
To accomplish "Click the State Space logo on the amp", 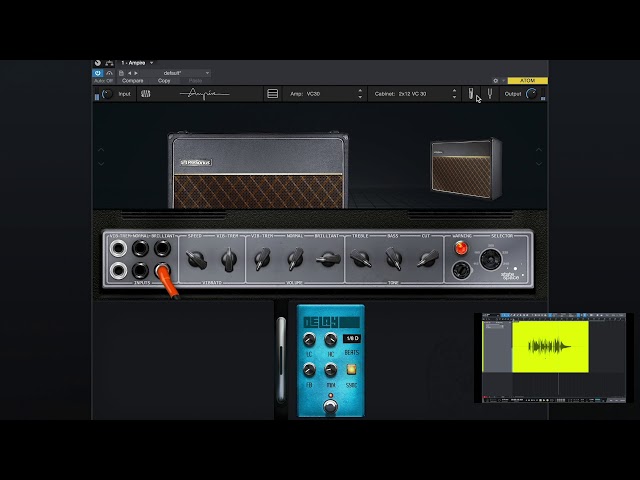I will pyautogui.click(x=510, y=276).
